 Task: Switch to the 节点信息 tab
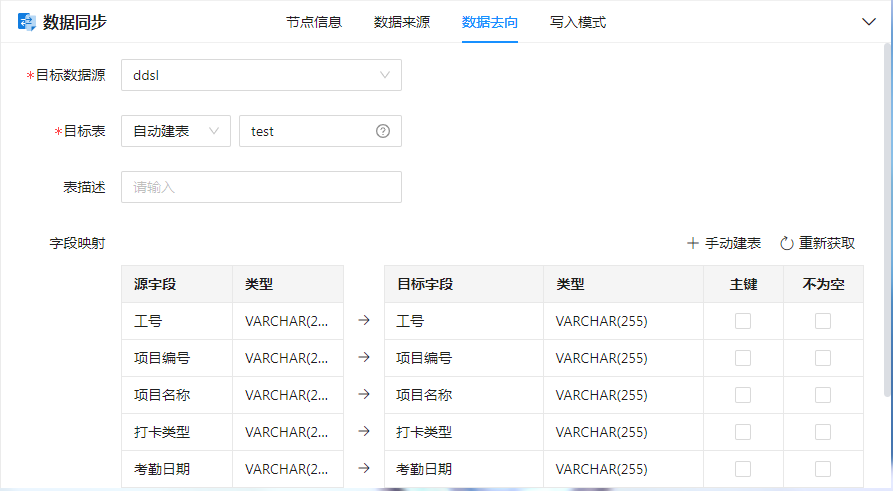(314, 22)
